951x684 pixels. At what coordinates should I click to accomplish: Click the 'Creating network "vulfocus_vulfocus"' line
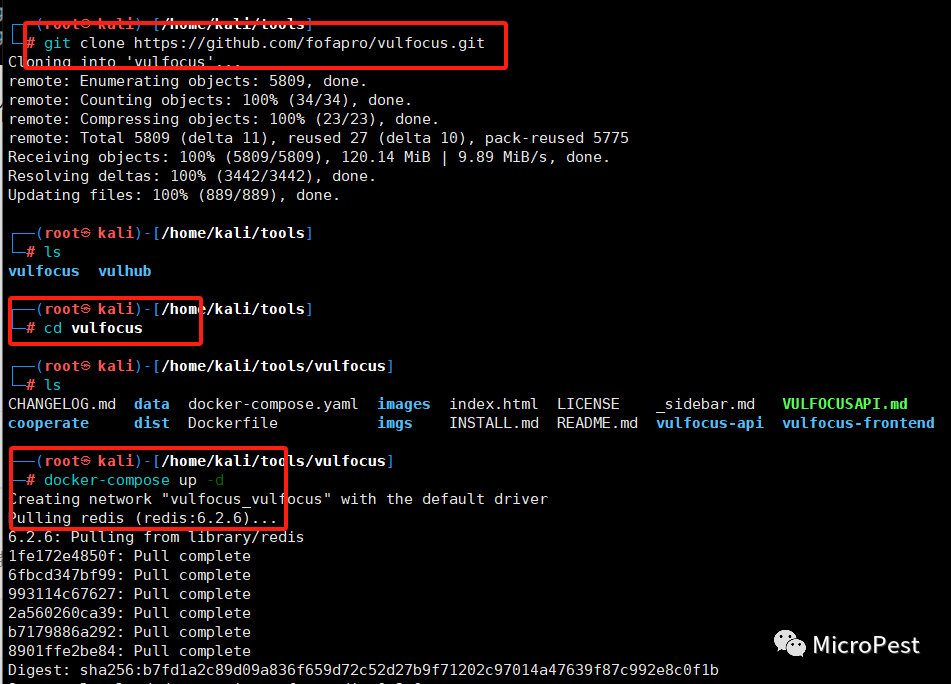click(278, 499)
